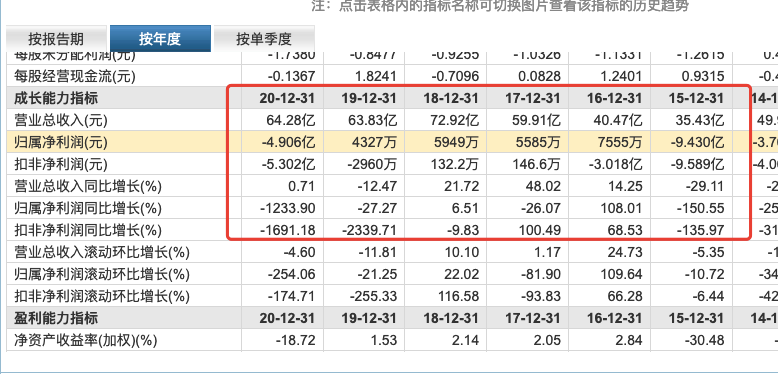Click the -29.11 revenue growth value

pos(704,187)
